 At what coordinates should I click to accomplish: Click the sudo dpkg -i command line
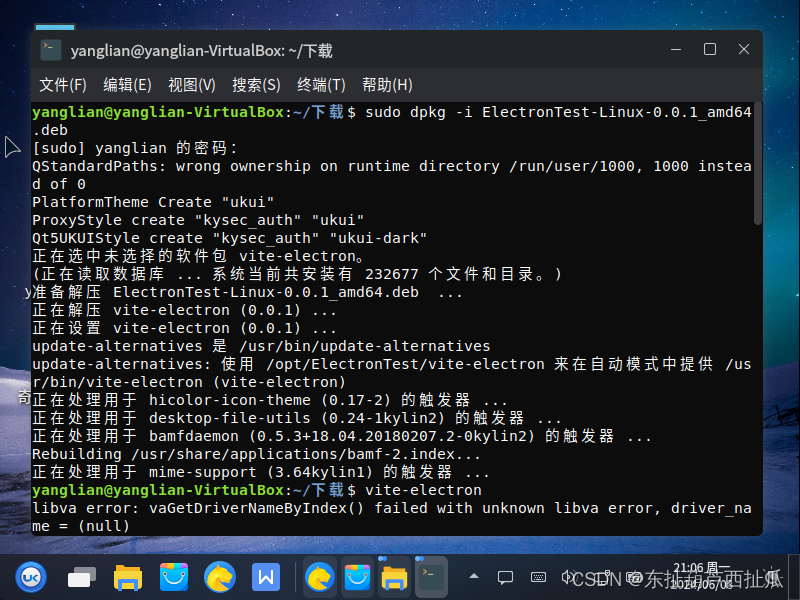coord(391,121)
